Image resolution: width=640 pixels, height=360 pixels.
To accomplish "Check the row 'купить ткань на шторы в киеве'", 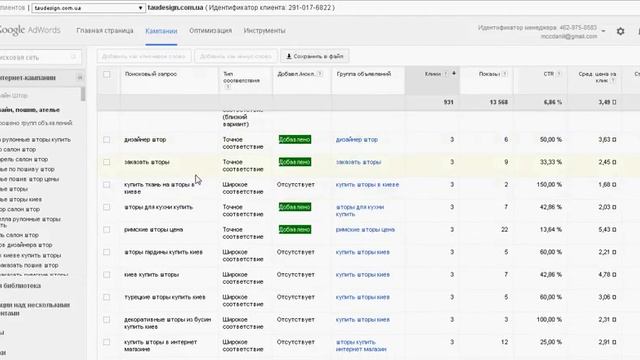I will pyautogui.click(x=107, y=184).
